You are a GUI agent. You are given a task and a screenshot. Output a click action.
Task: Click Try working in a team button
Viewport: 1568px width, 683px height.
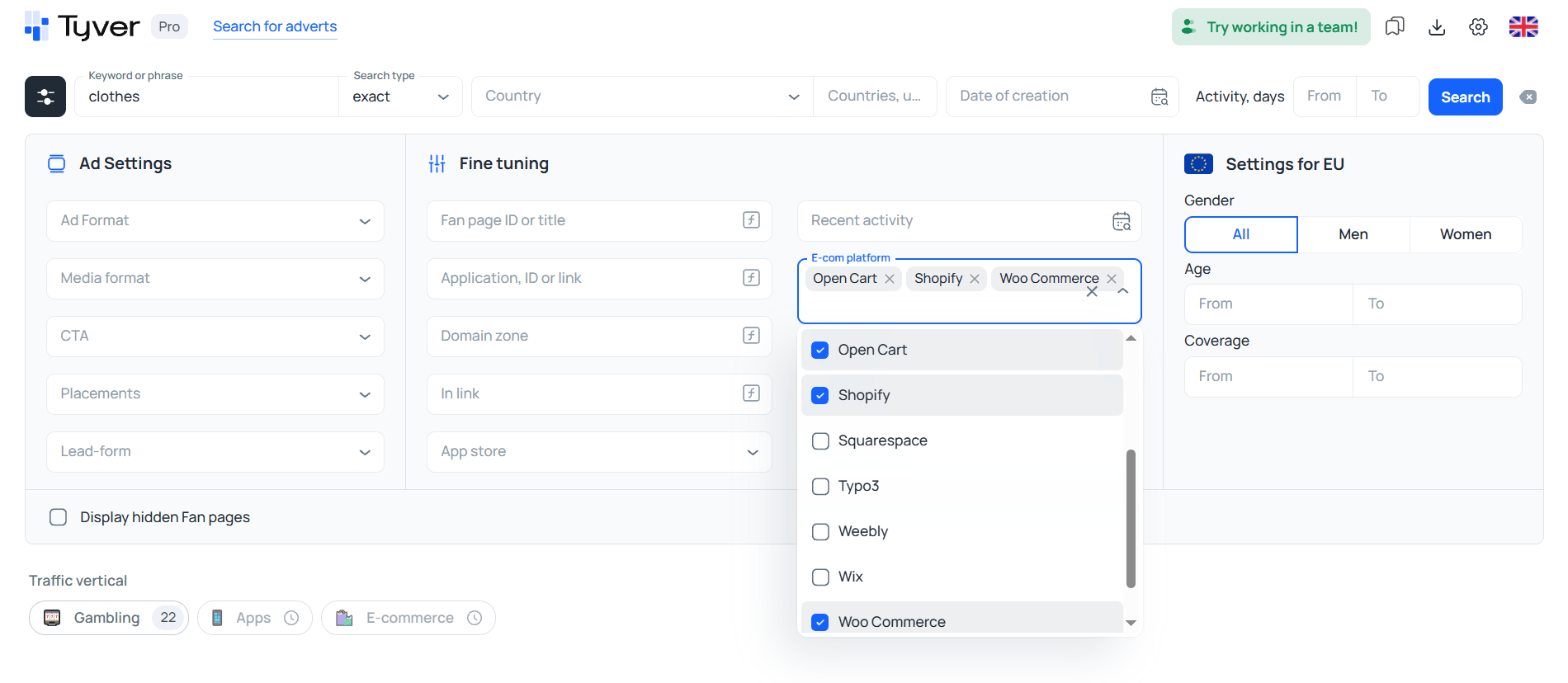coord(1271,27)
